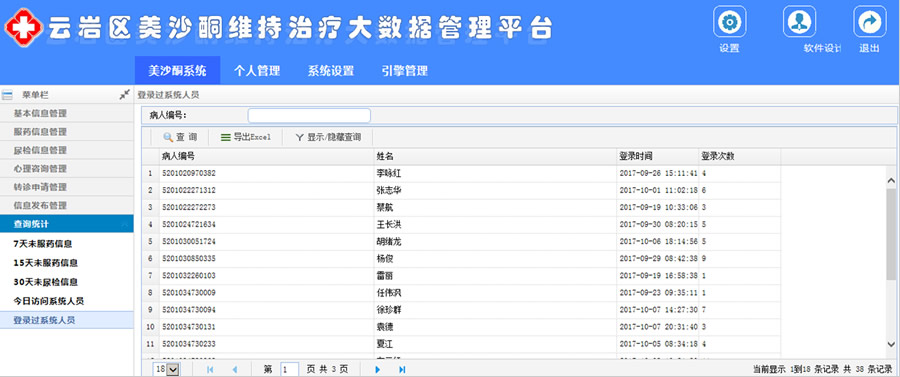Click login time 2017-10-06 18:14:56
This screenshot has height=377, width=900.
coord(658,242)
